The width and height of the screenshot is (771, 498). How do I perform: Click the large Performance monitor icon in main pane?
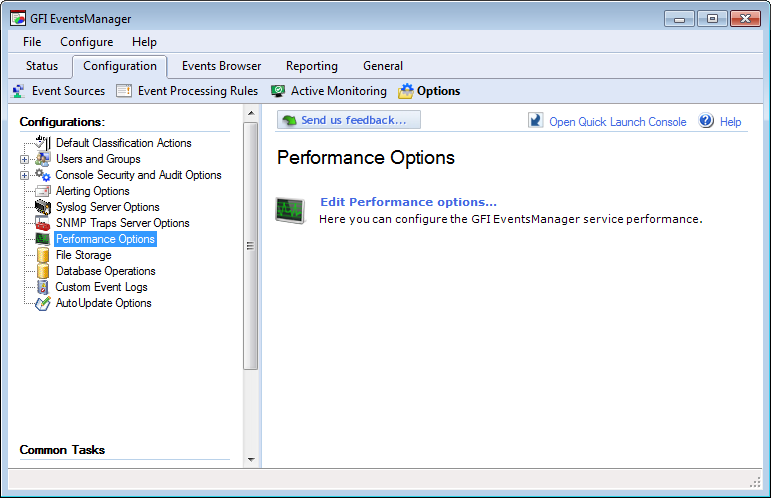click(x=290, y=210)
